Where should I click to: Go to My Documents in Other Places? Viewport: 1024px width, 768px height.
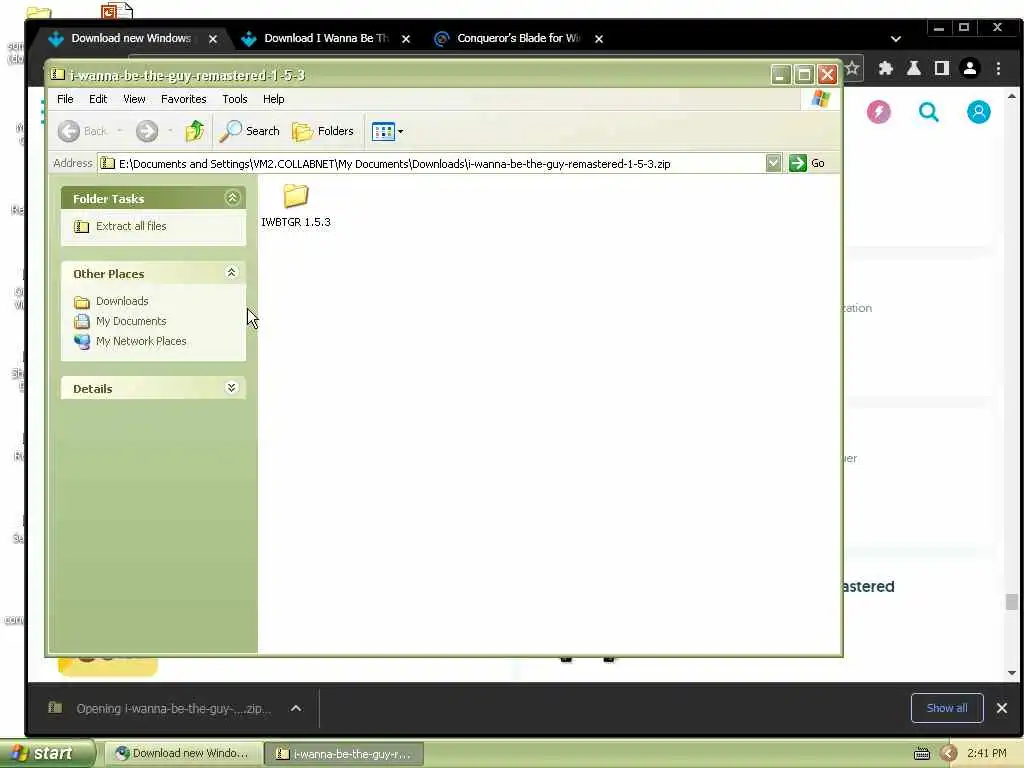pyautogui.click(x=131, y=321)
